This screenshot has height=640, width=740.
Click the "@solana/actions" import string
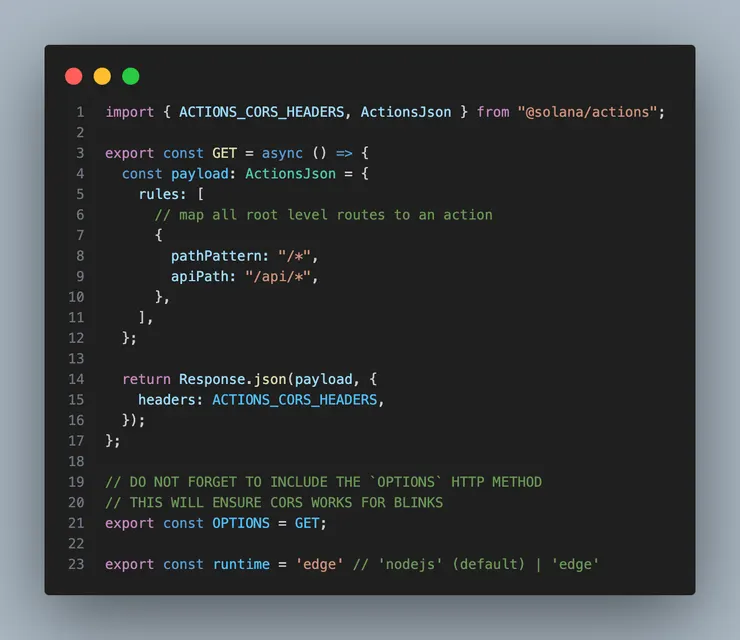click(587, 112)
